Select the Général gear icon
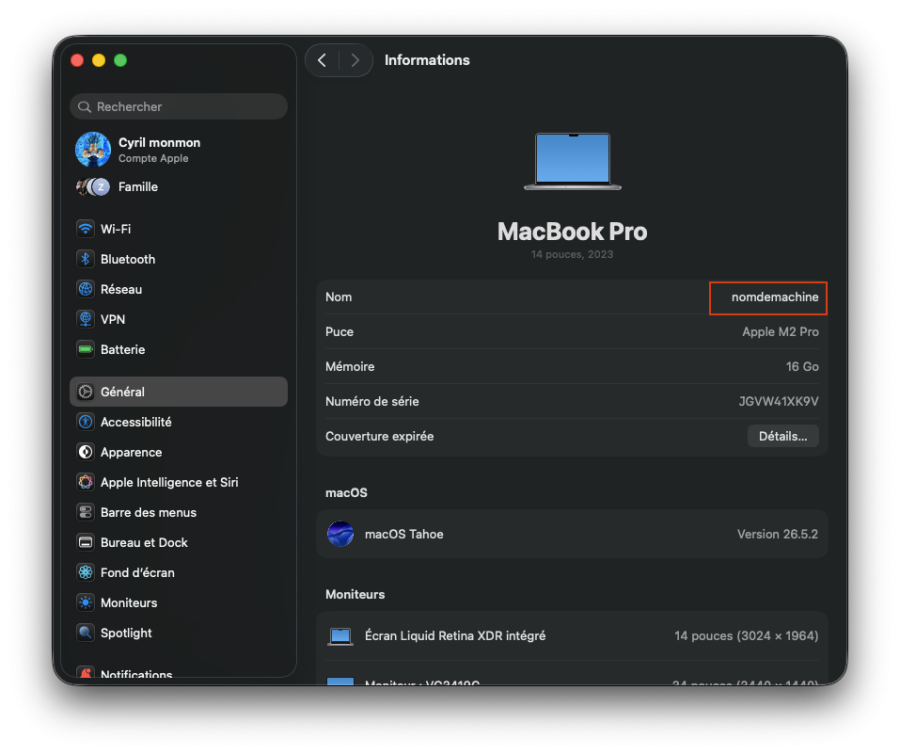 point(86,392)
